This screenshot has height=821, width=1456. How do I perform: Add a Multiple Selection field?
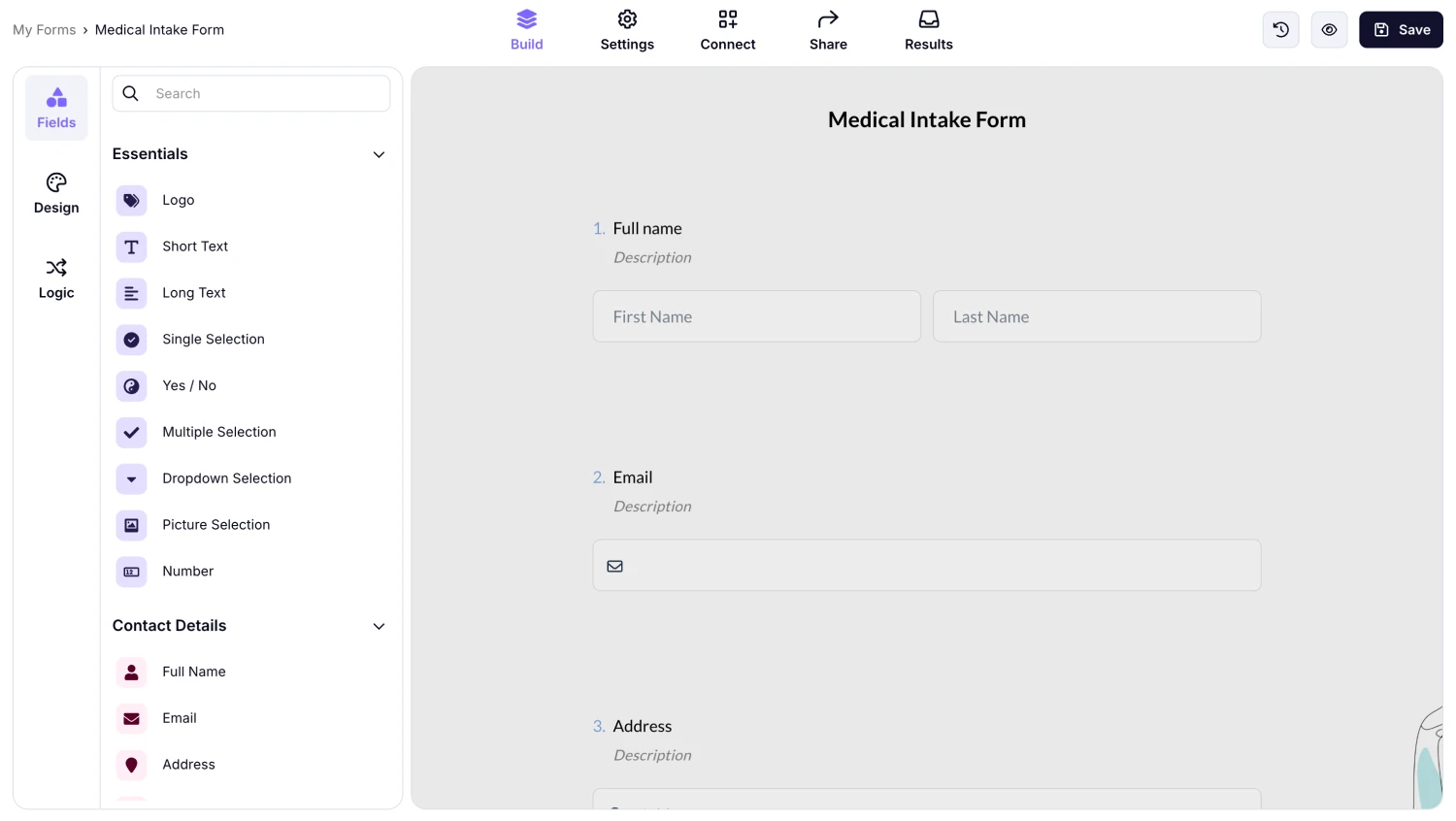coord(218,432)
